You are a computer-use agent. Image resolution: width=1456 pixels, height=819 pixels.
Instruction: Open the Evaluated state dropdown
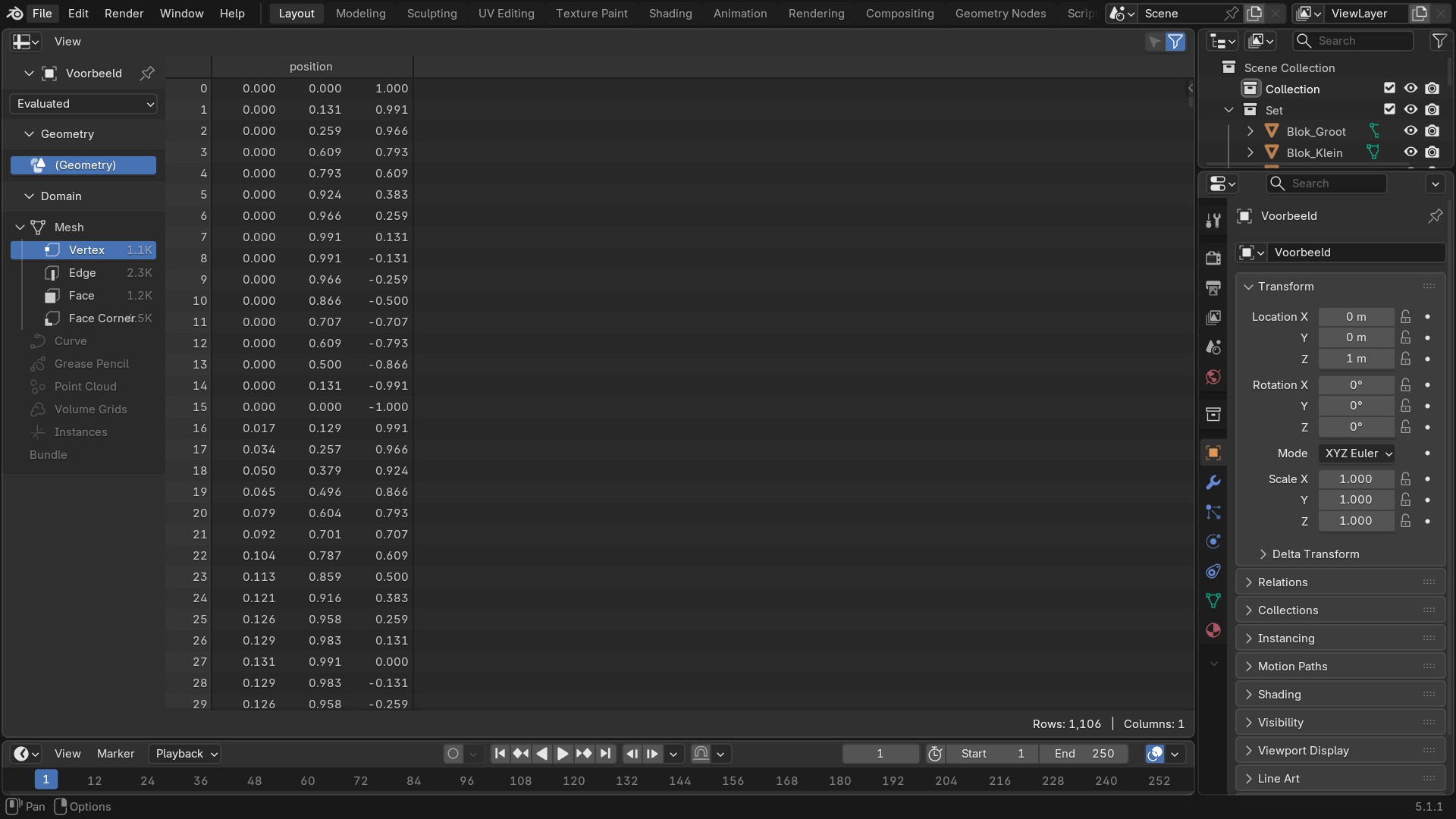(83, 104)
